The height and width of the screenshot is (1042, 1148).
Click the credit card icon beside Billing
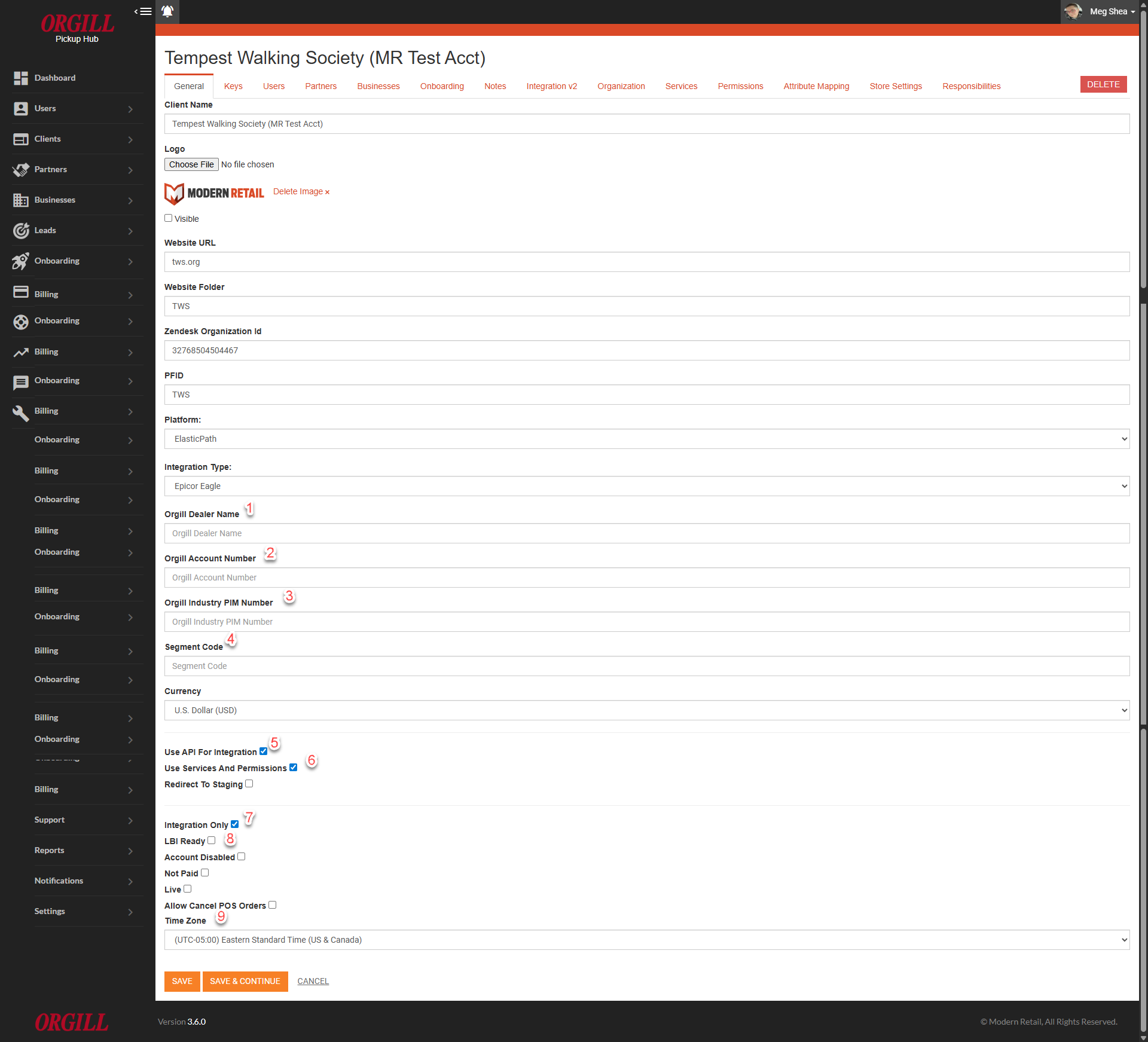(x=21, y=292)
